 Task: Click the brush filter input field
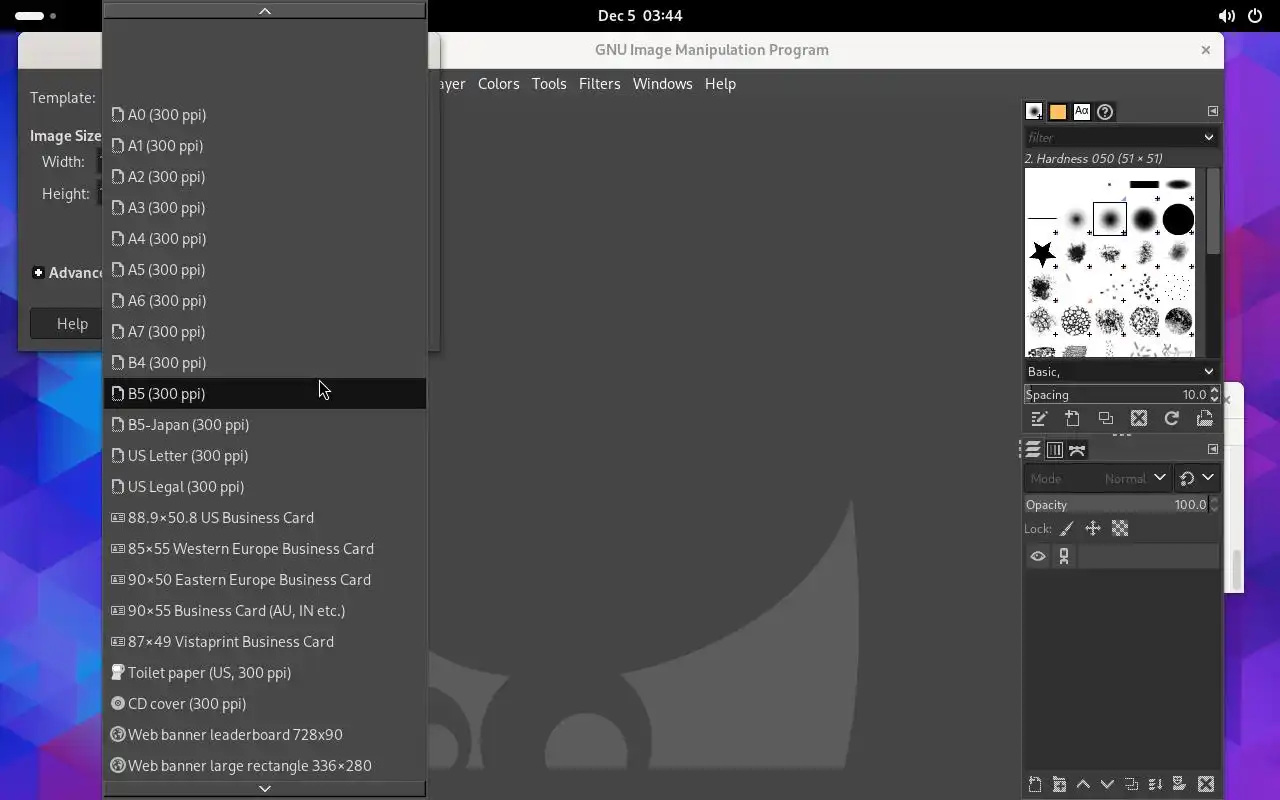coord(1110,137)
